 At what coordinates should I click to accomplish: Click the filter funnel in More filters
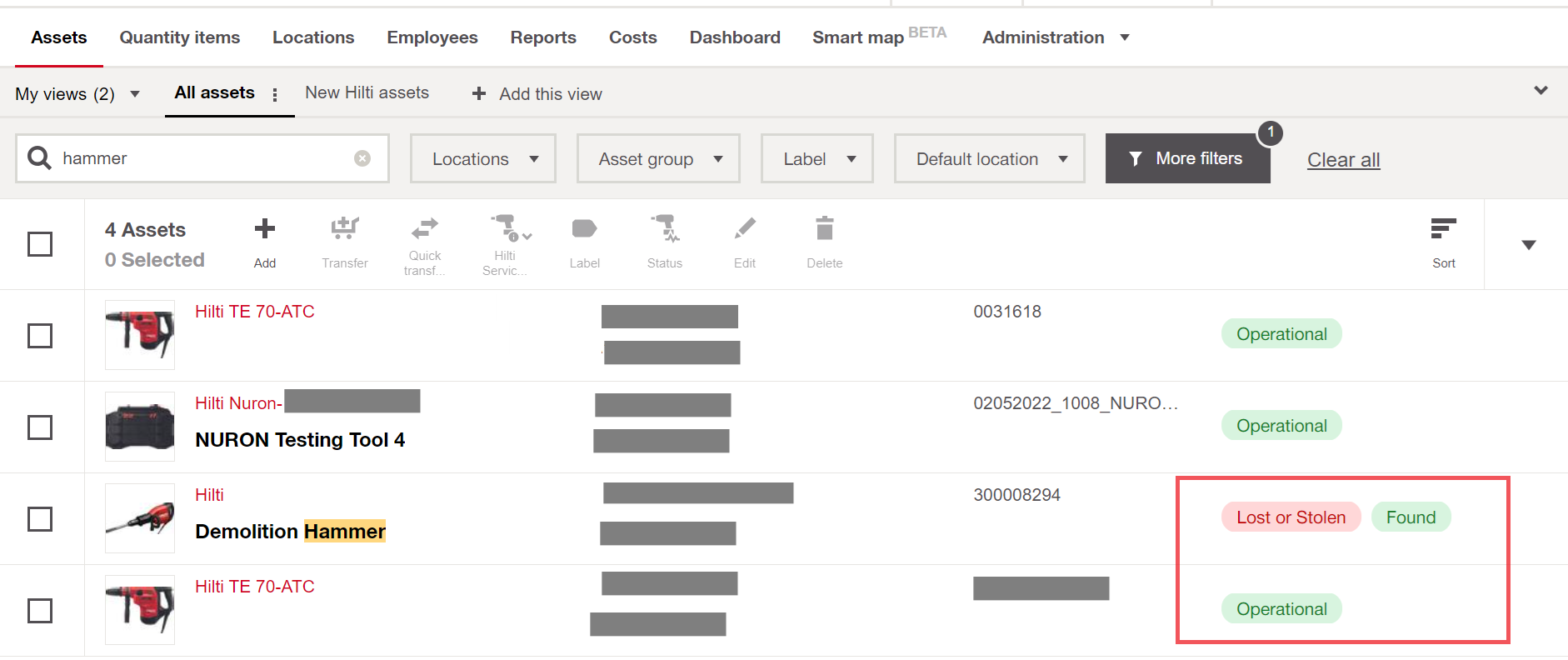(1136, 158)
